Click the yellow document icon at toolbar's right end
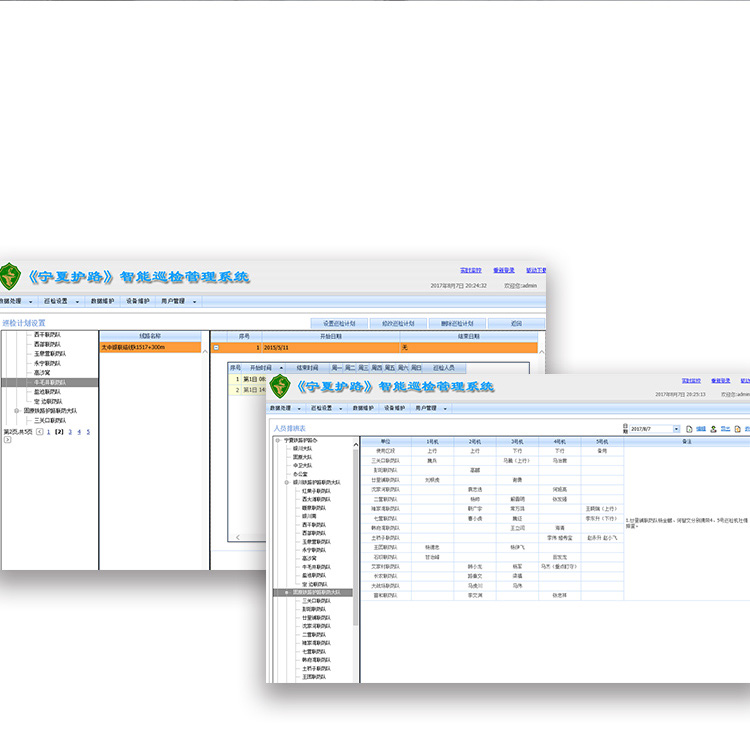The image size is (750, 749). (x=737, y=429)
